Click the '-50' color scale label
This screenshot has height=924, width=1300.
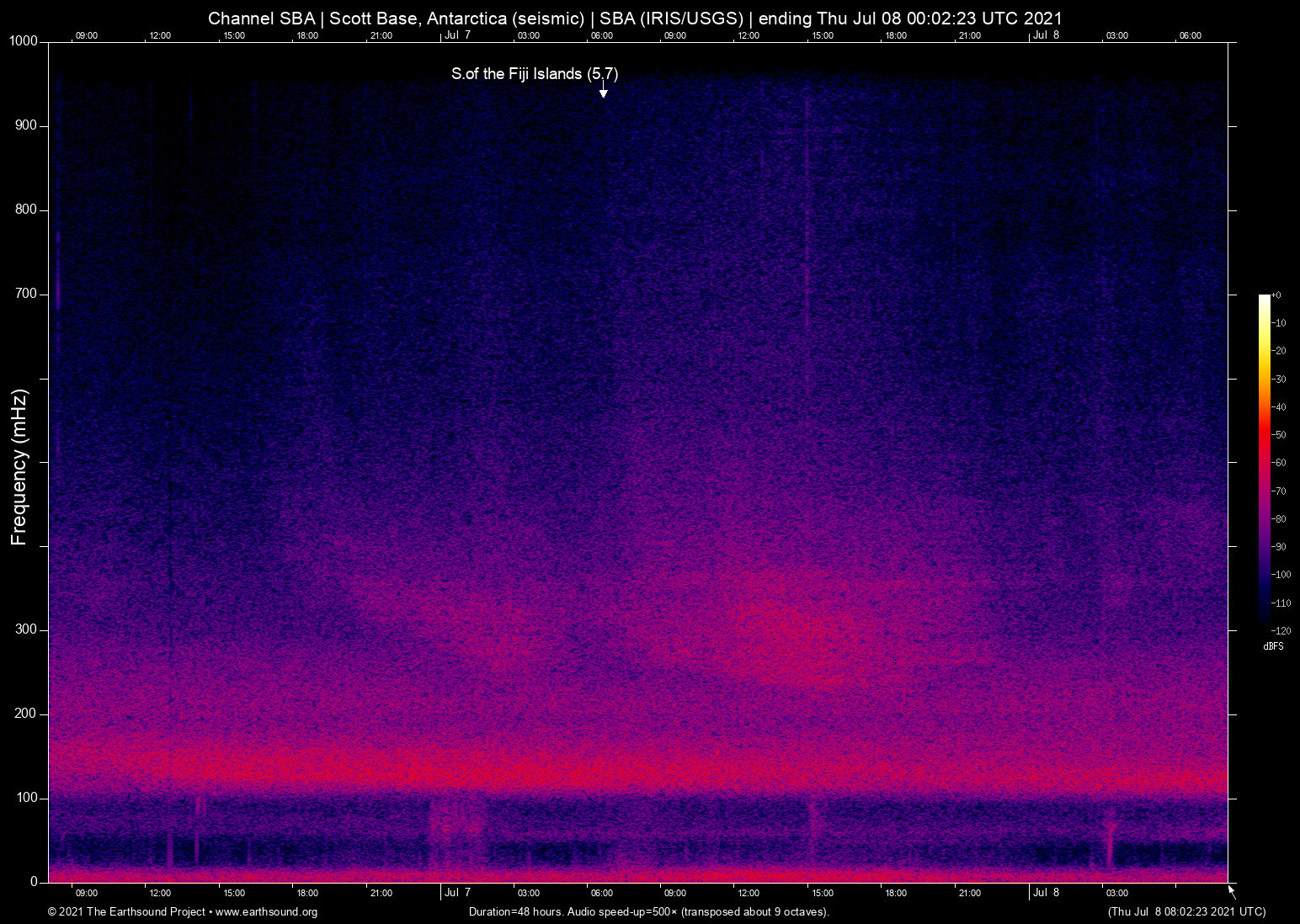point(1279,435)
